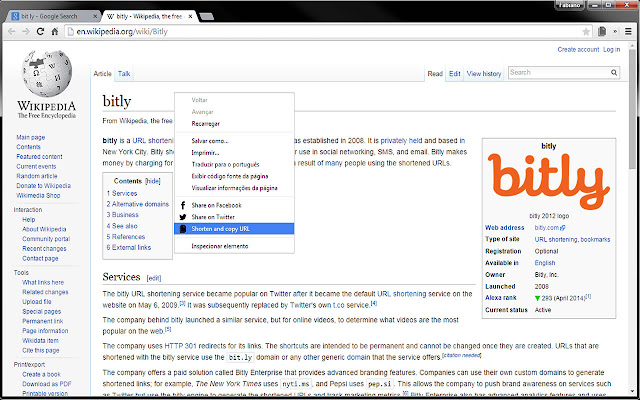Go to the browser home icon
Screen dimensions: 640x400
point(54,31)
